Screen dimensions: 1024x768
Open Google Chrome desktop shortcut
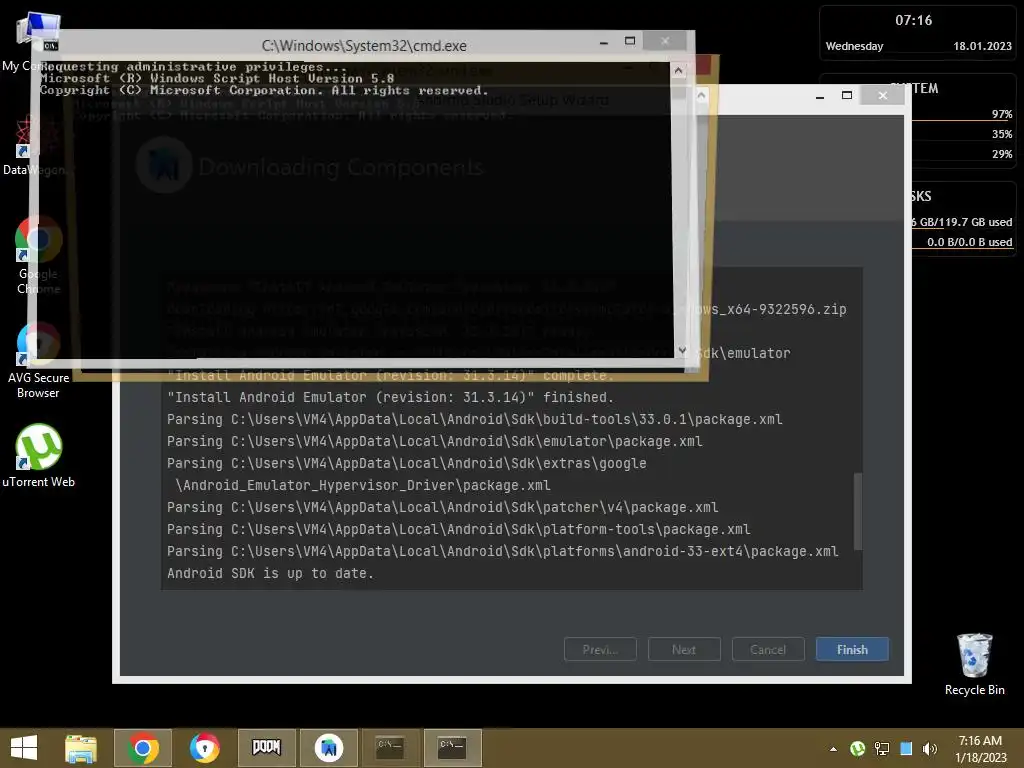click(x=39, y=256)
